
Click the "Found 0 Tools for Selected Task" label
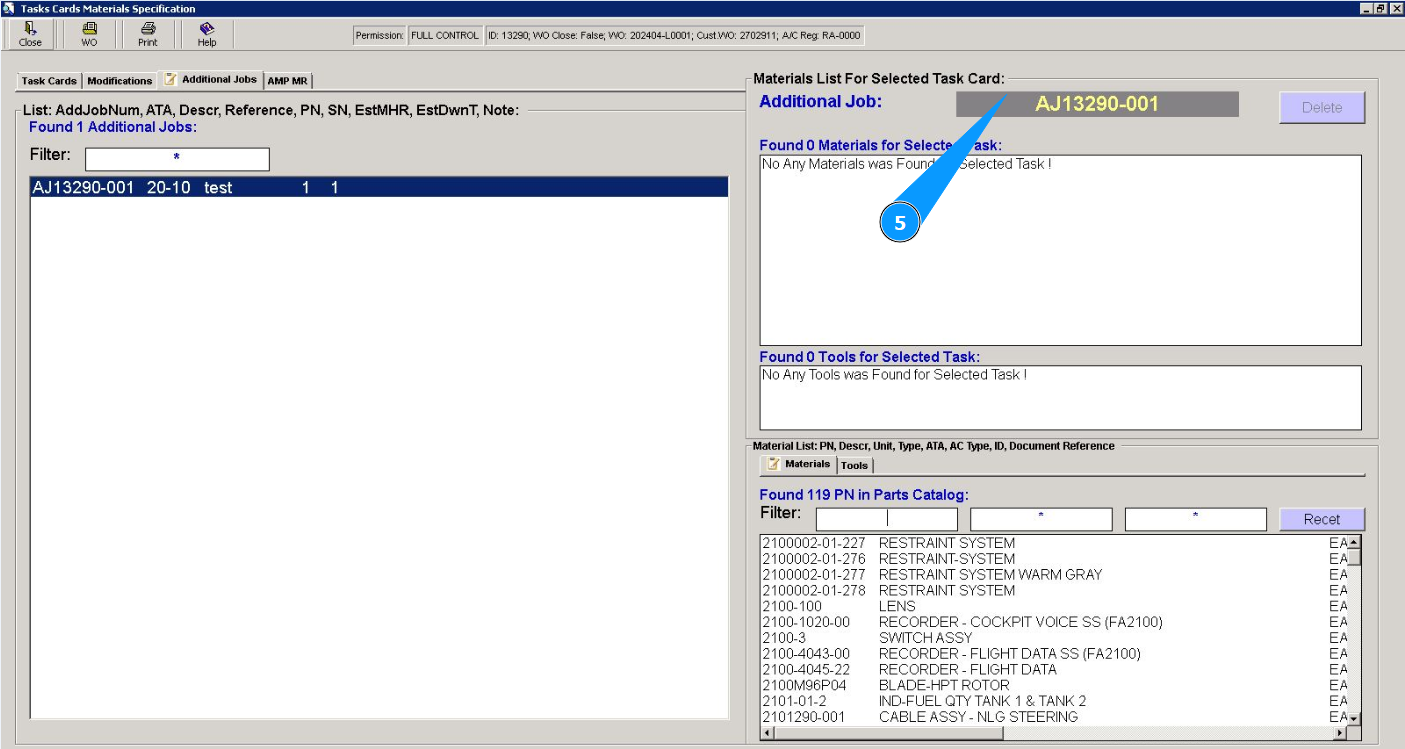870,357
